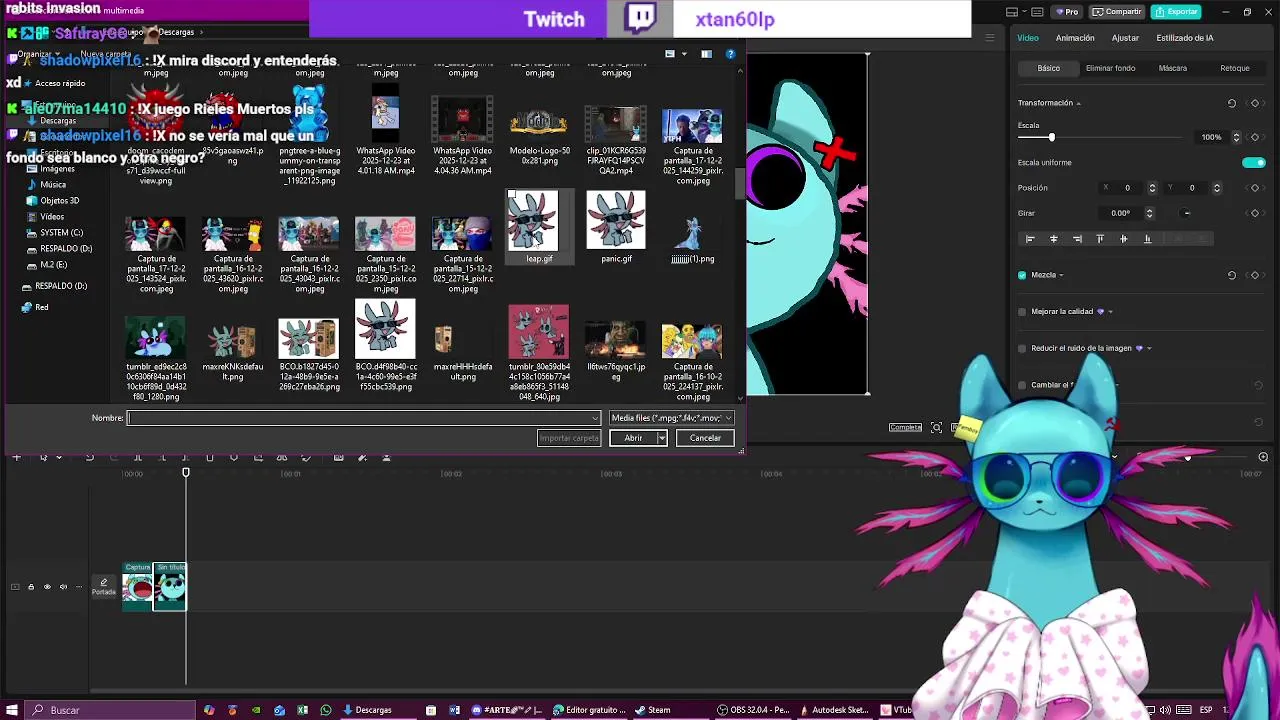Click the Girar 0.00° stepper
Image resolution: width=1280 pixels, height=720 pixels.
pyautogui.click(x=1149, y=213)
